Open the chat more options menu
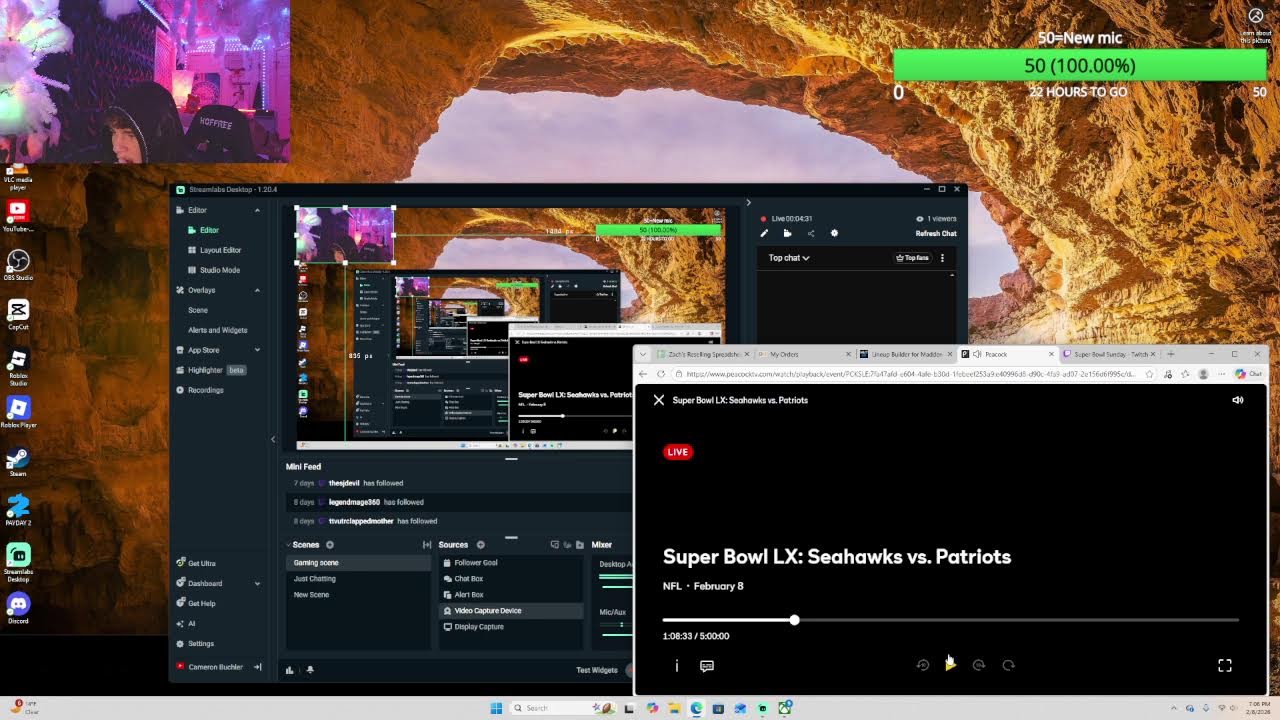The image size is (1280, 720). click(942, 258)
